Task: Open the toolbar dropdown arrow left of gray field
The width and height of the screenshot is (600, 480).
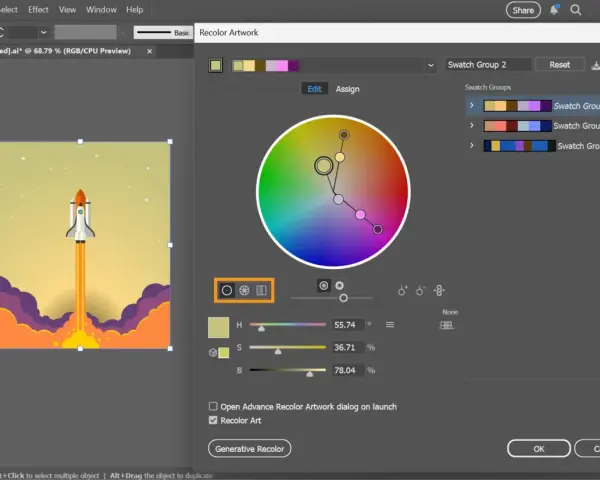Action: pyautogui.click(x=44, y=33)
